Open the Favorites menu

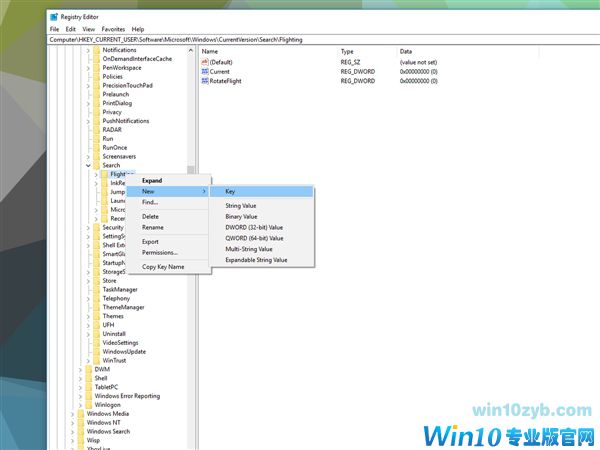click(113, 29)
